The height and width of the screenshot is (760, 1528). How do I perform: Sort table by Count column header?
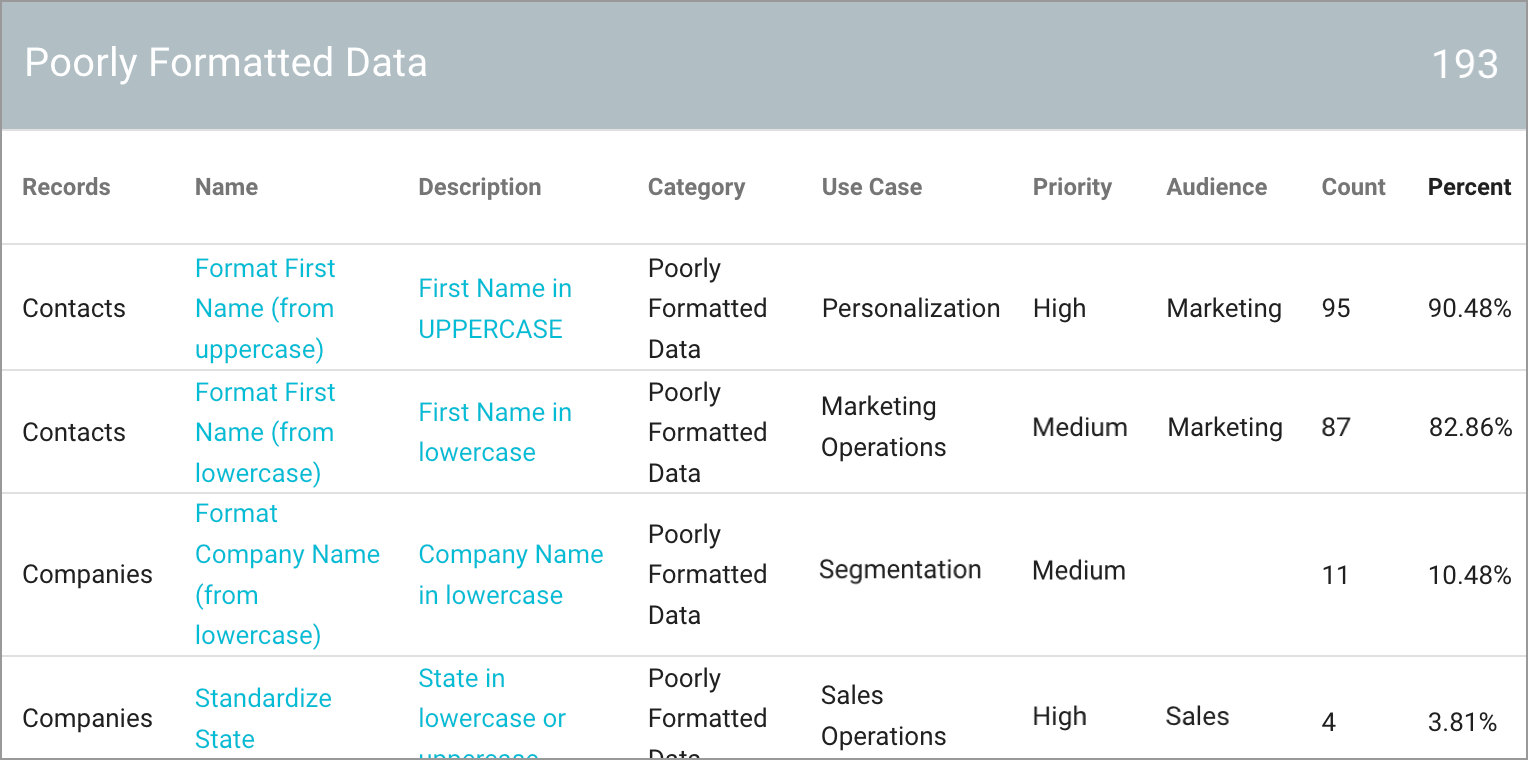(1353, 187)
